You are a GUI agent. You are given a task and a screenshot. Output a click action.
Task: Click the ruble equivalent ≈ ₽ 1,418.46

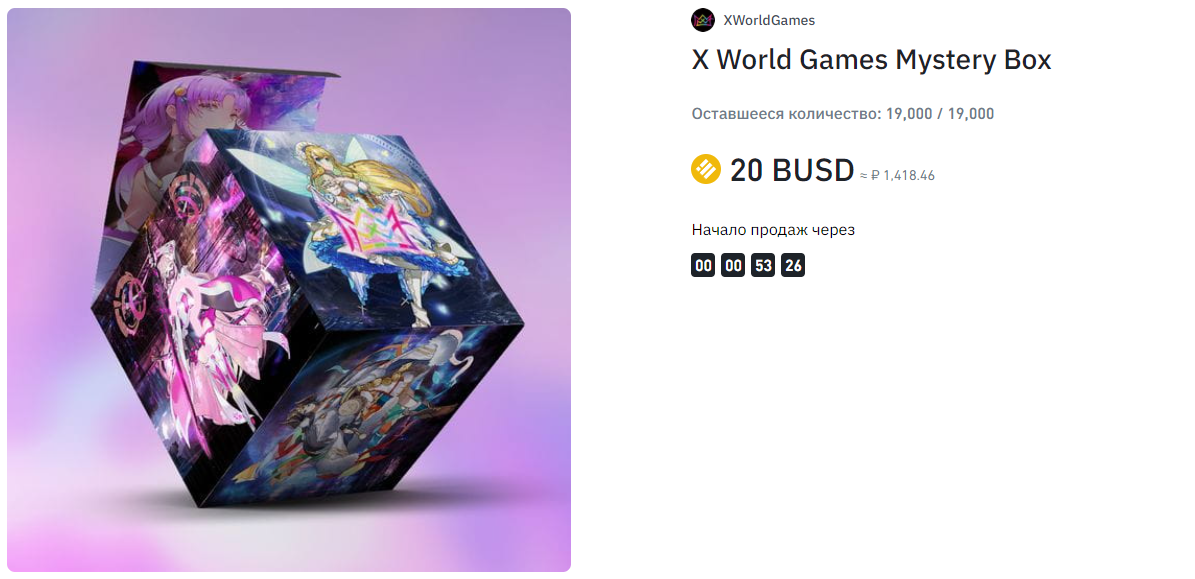tap(897, 176)
